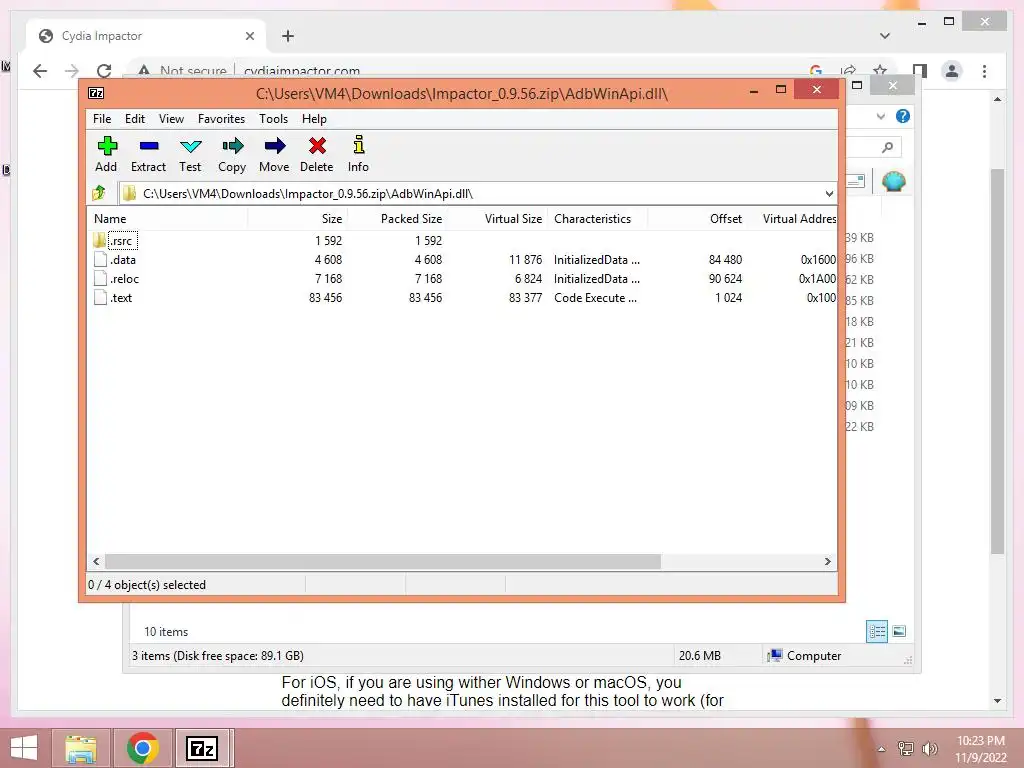Screen dimensions: 1024x768
Task: Expand the 7-Zip address path dropdown
Action: coord(829,194)
